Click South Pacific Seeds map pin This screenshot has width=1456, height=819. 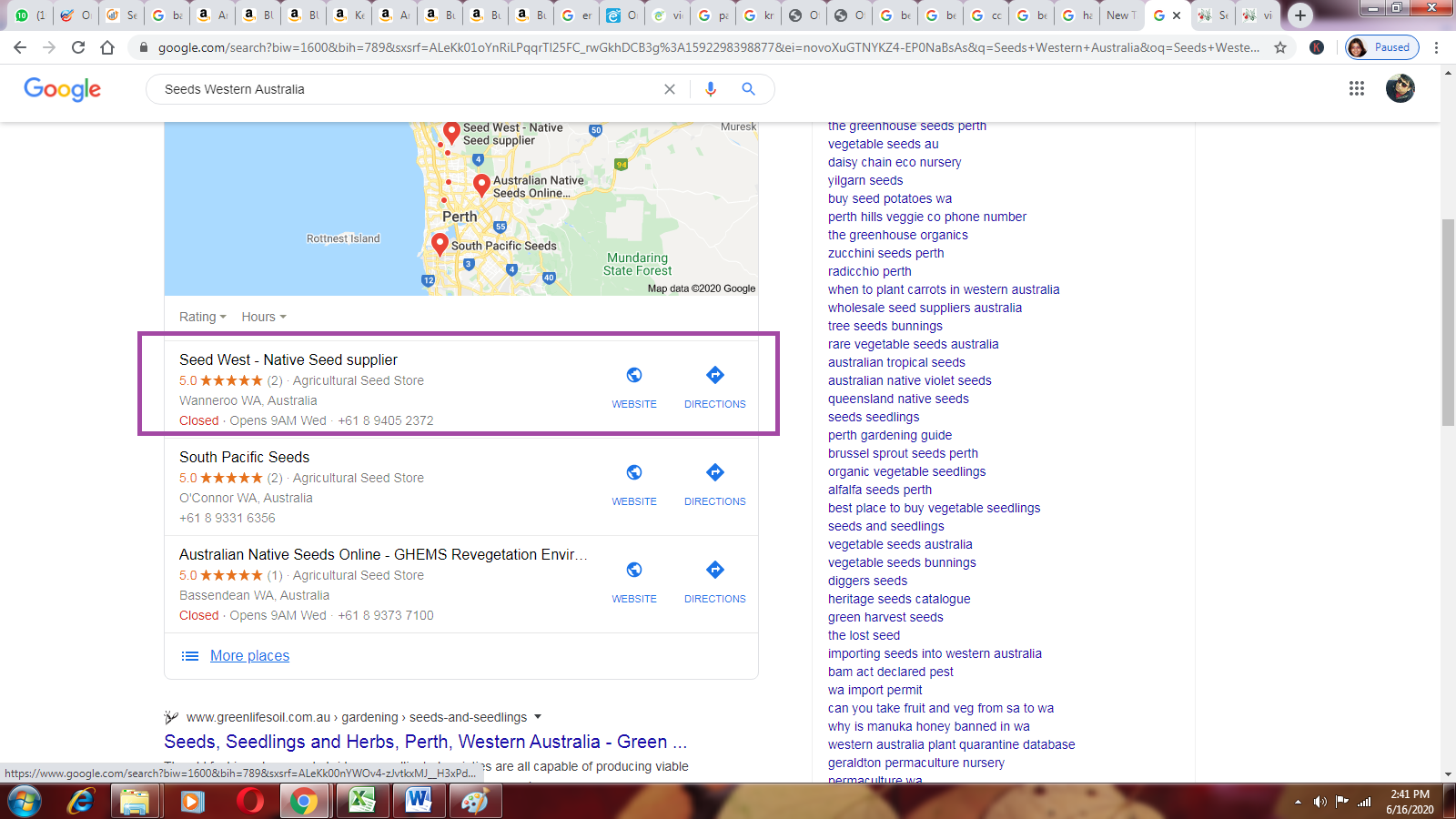[x=440, y=244]
